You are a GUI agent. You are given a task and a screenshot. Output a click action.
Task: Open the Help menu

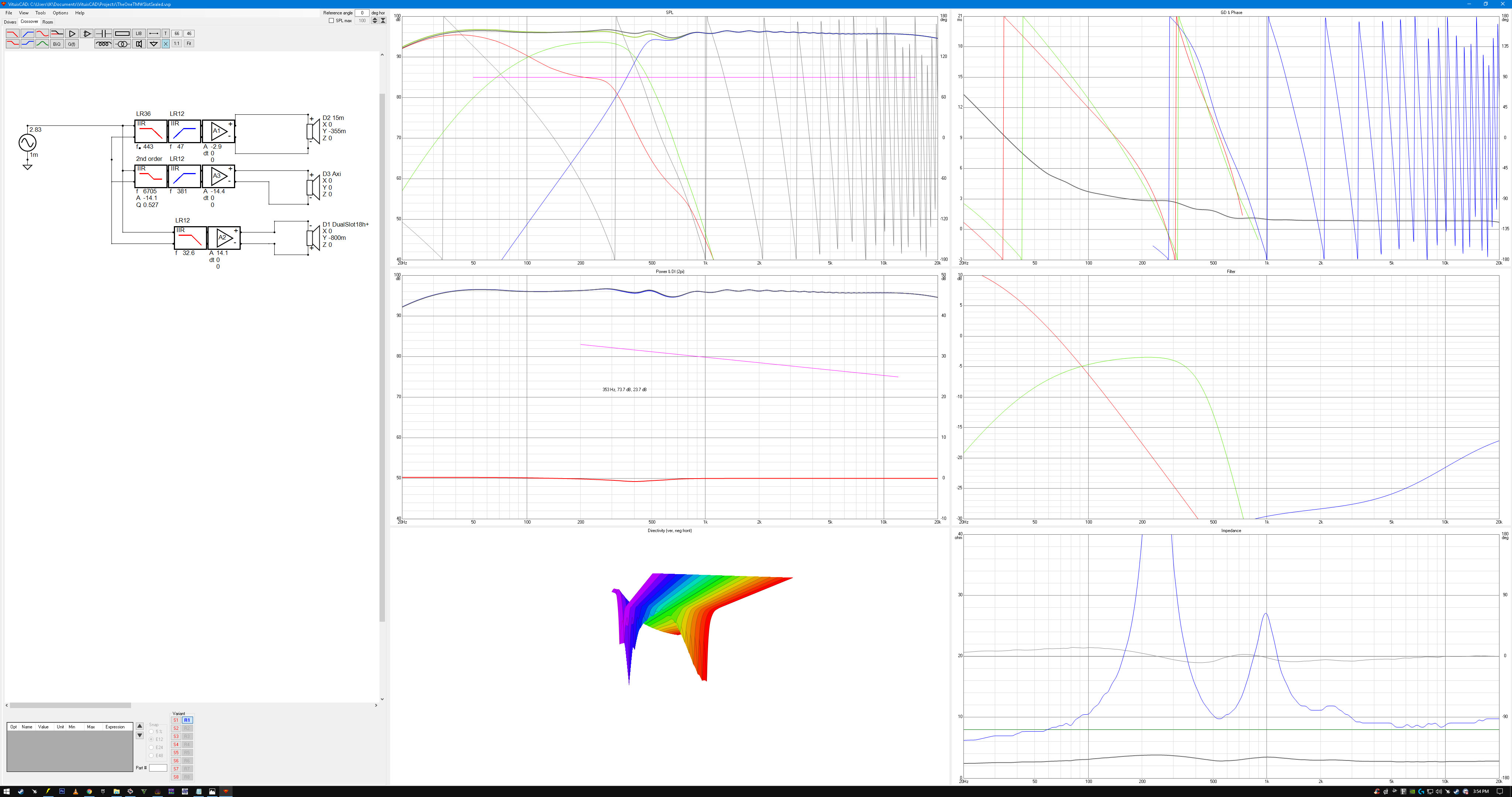point(80,13)
